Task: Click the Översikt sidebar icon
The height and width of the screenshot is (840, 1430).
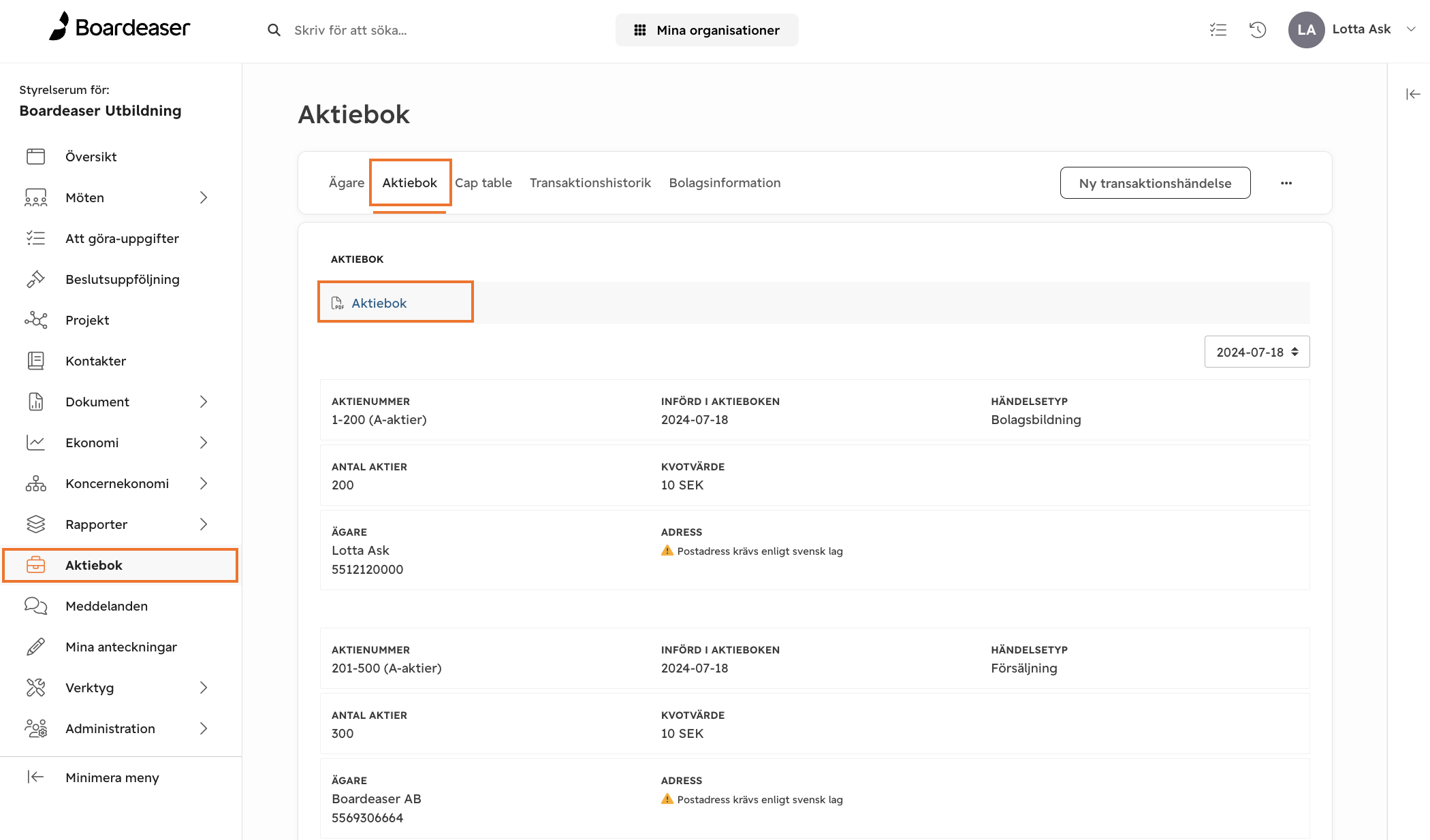Action: coord(35,157)
